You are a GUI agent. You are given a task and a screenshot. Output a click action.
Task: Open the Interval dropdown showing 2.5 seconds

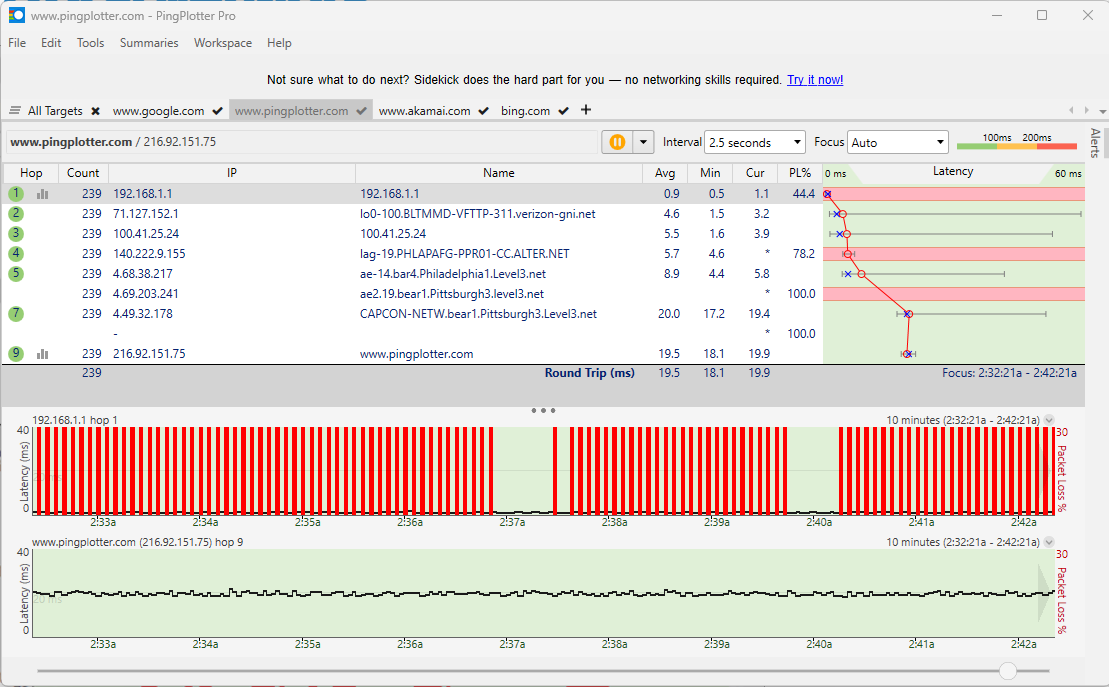tap(754, 143)
